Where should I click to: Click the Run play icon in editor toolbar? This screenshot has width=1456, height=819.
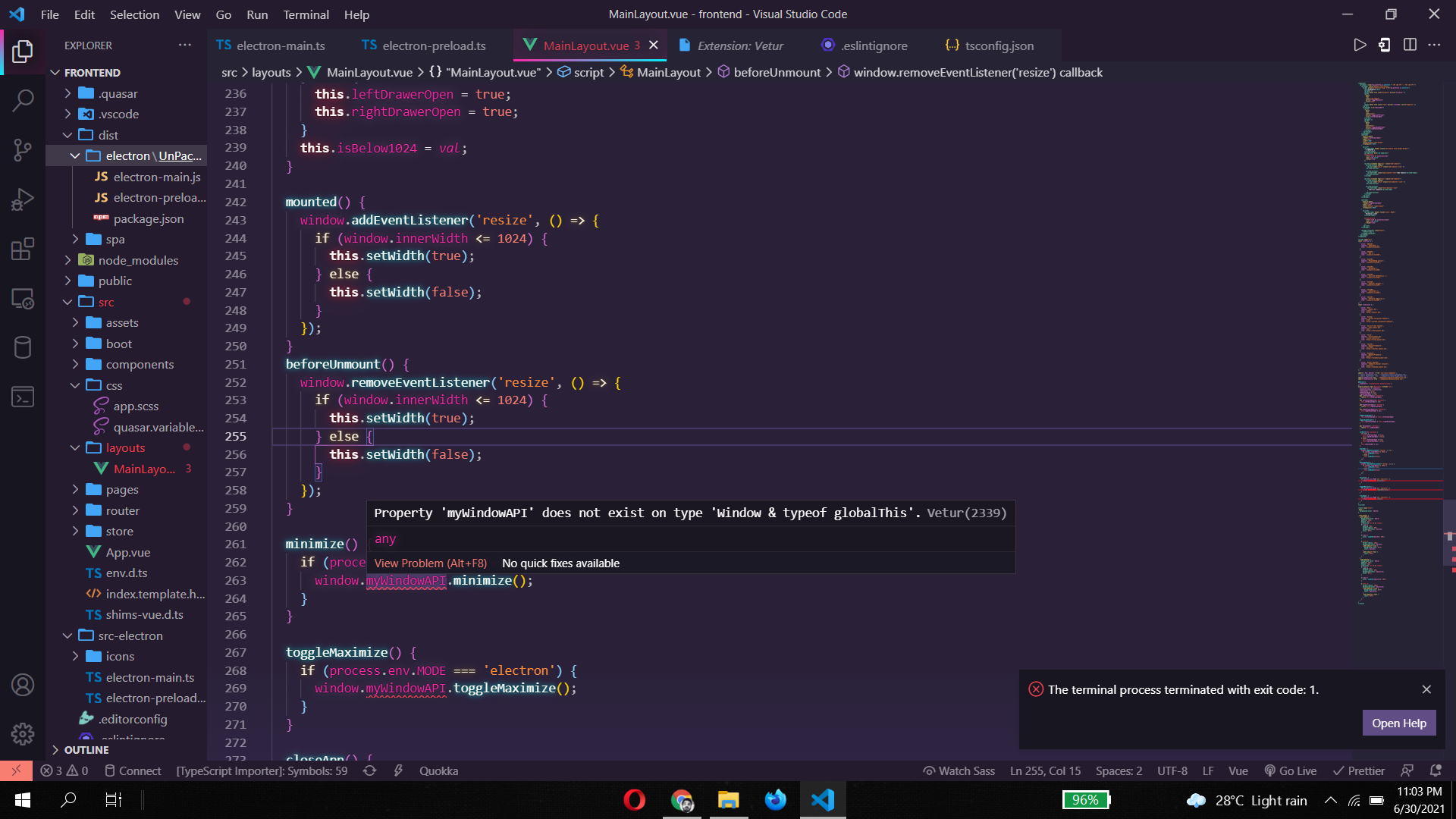pos(1360,45)
